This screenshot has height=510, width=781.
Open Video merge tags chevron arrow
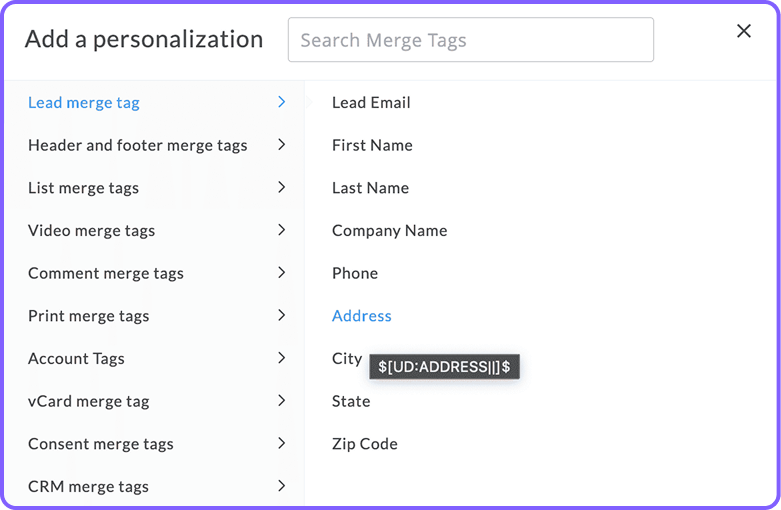(x=282, y=230)
